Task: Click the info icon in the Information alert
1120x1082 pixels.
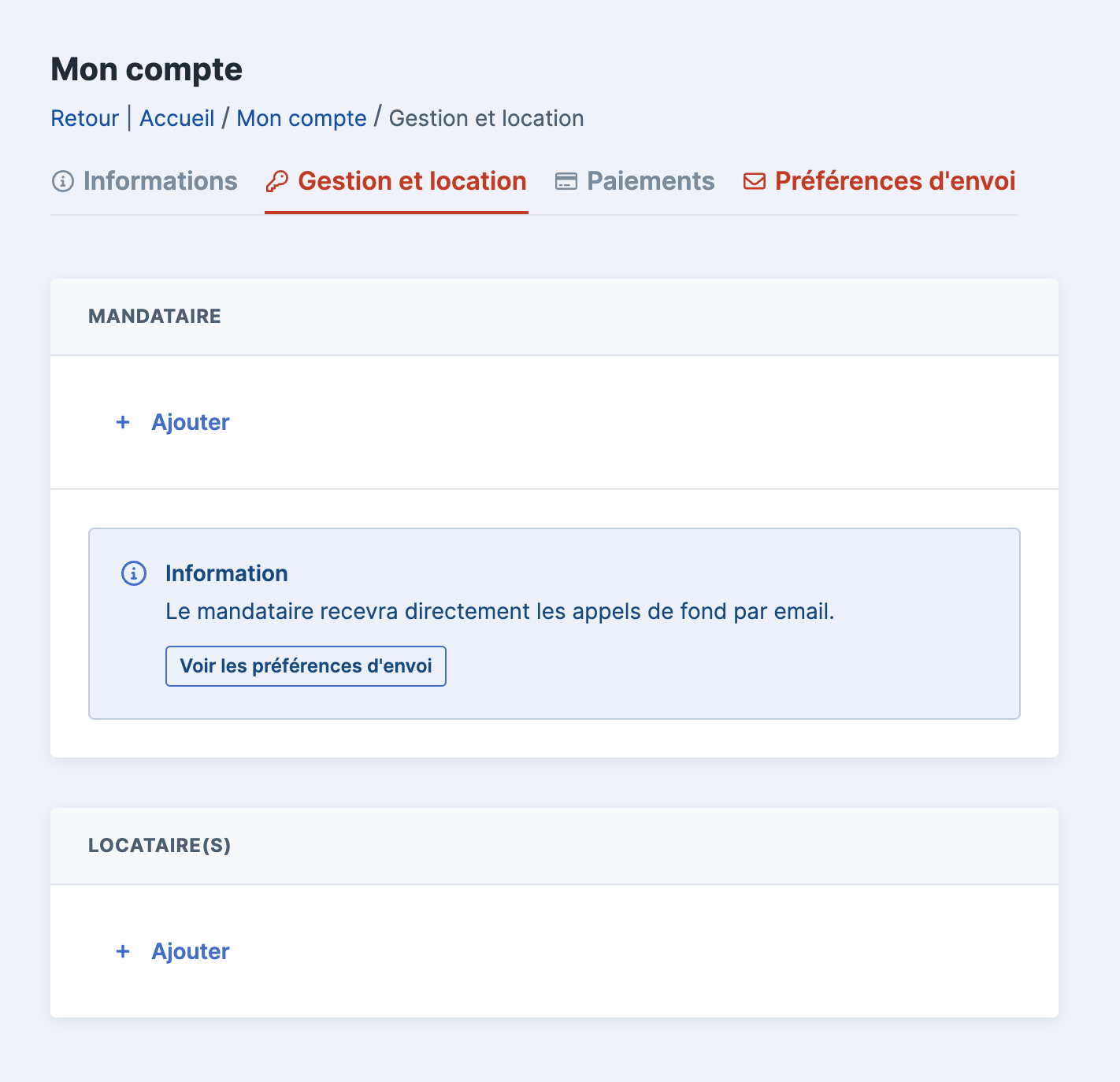Action: pyautogui.click(x=134, y=574)
